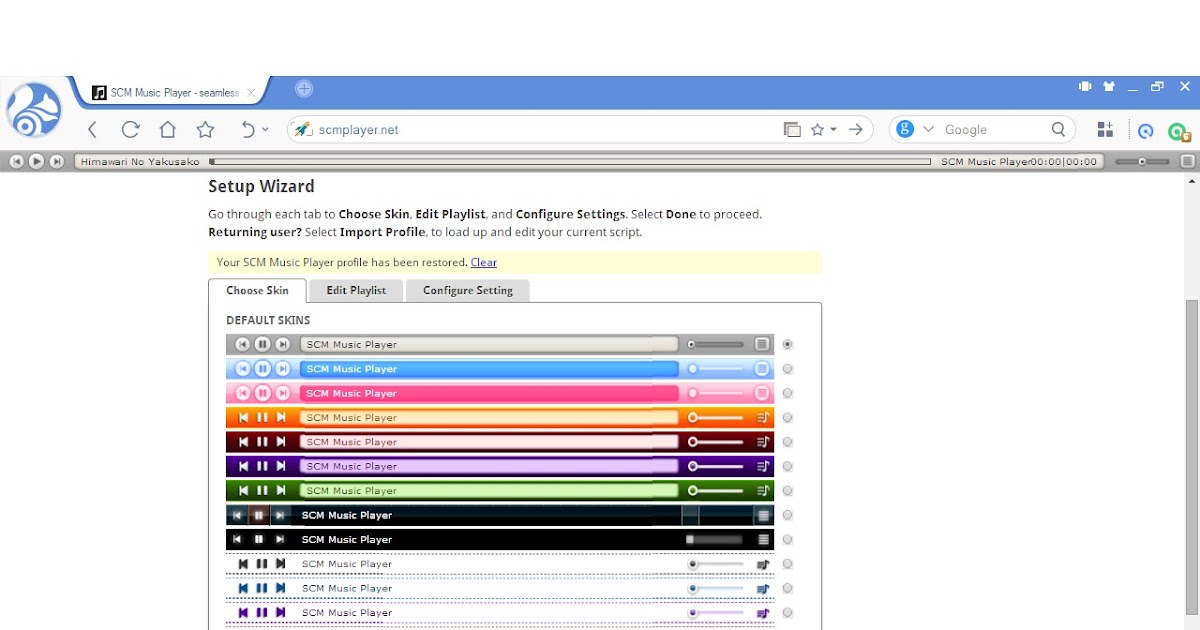This screenshot has width=1200, height=630.
Task: Open the extensions grid icon
Action: pyautogui.click(x=1105, y=129)
